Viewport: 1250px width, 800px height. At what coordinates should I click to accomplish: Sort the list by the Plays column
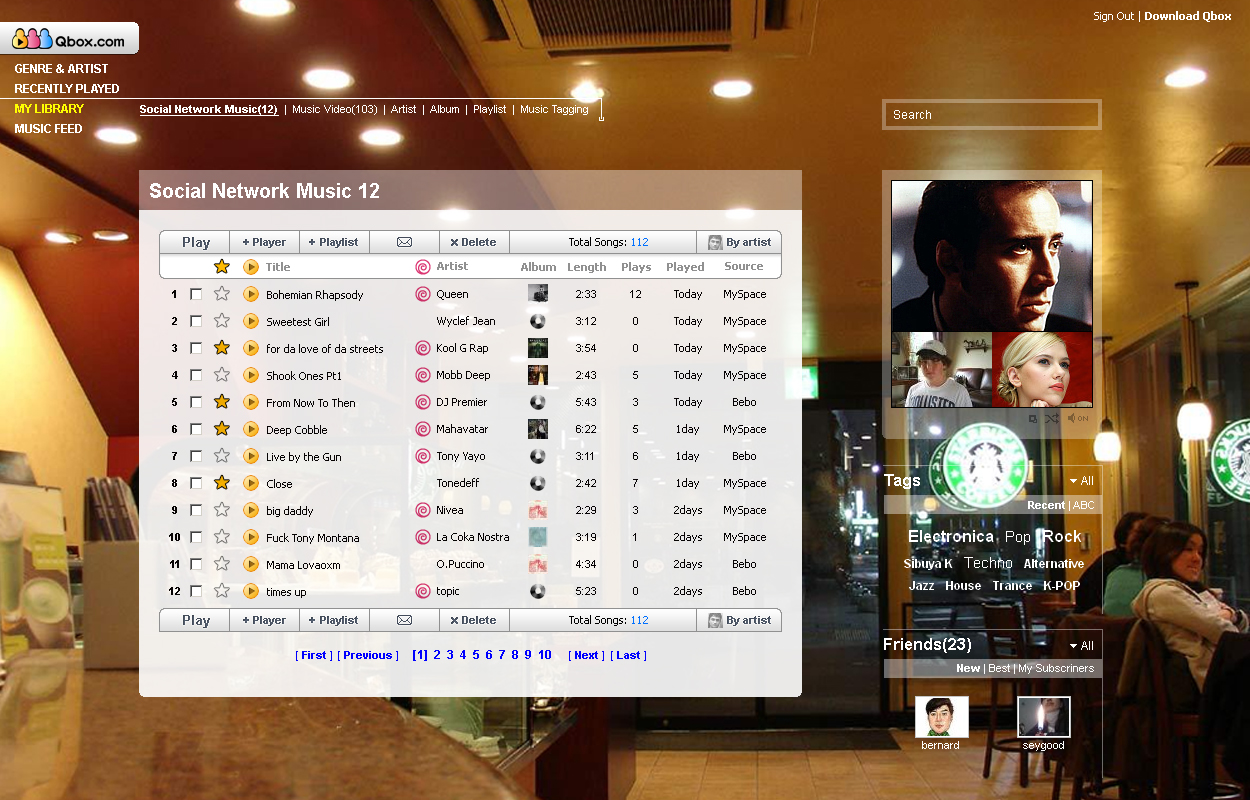click(x=636, y=267)
